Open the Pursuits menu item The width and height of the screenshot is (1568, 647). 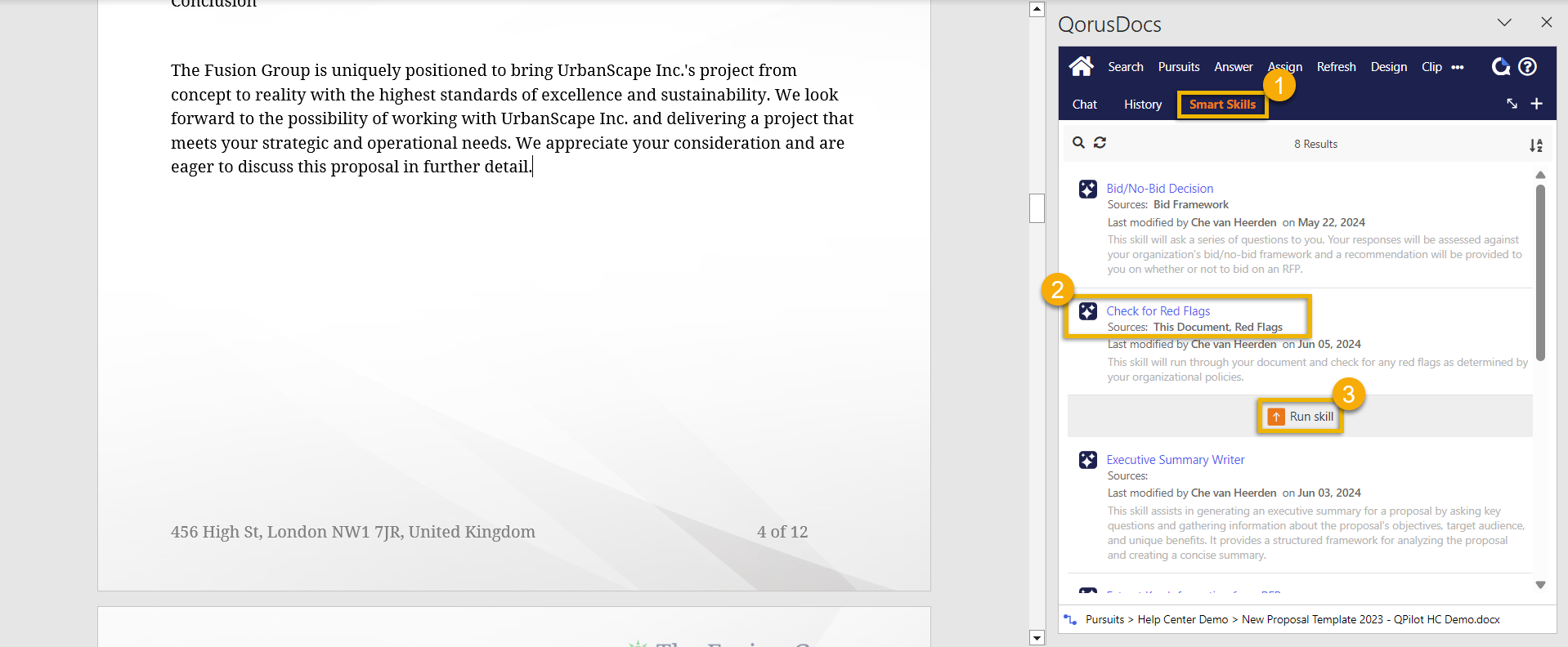pos(1178,67)
